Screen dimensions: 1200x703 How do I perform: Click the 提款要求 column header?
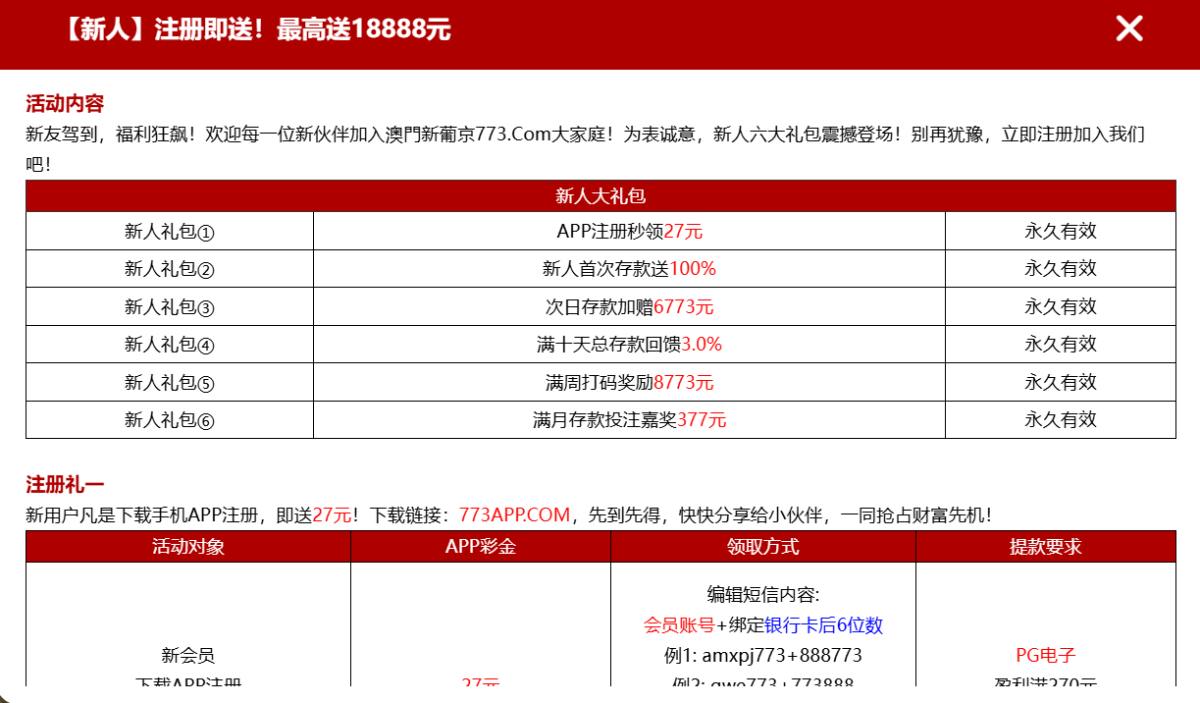pyautogui.click(x=1045, y=547)
